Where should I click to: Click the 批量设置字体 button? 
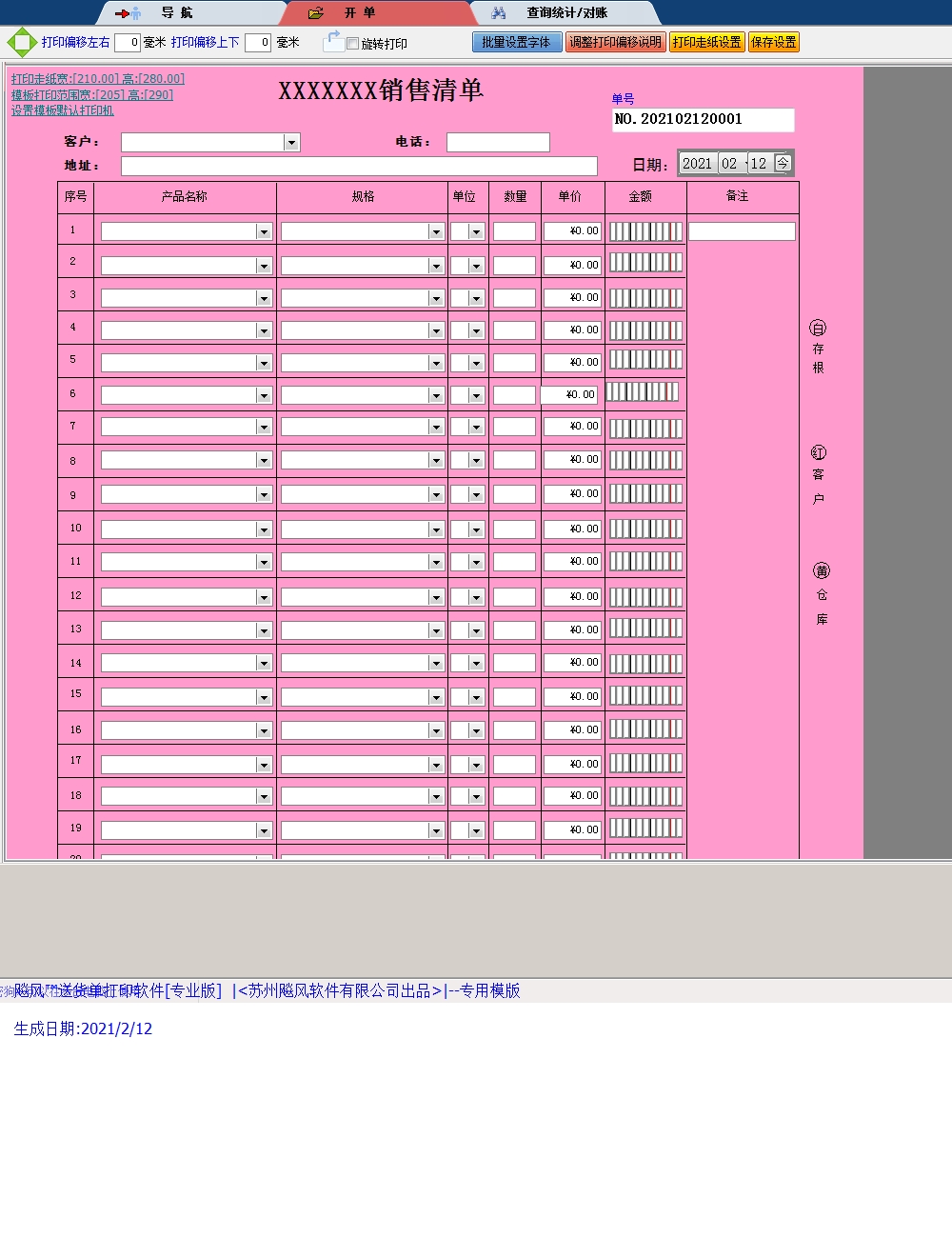[517, 42]
